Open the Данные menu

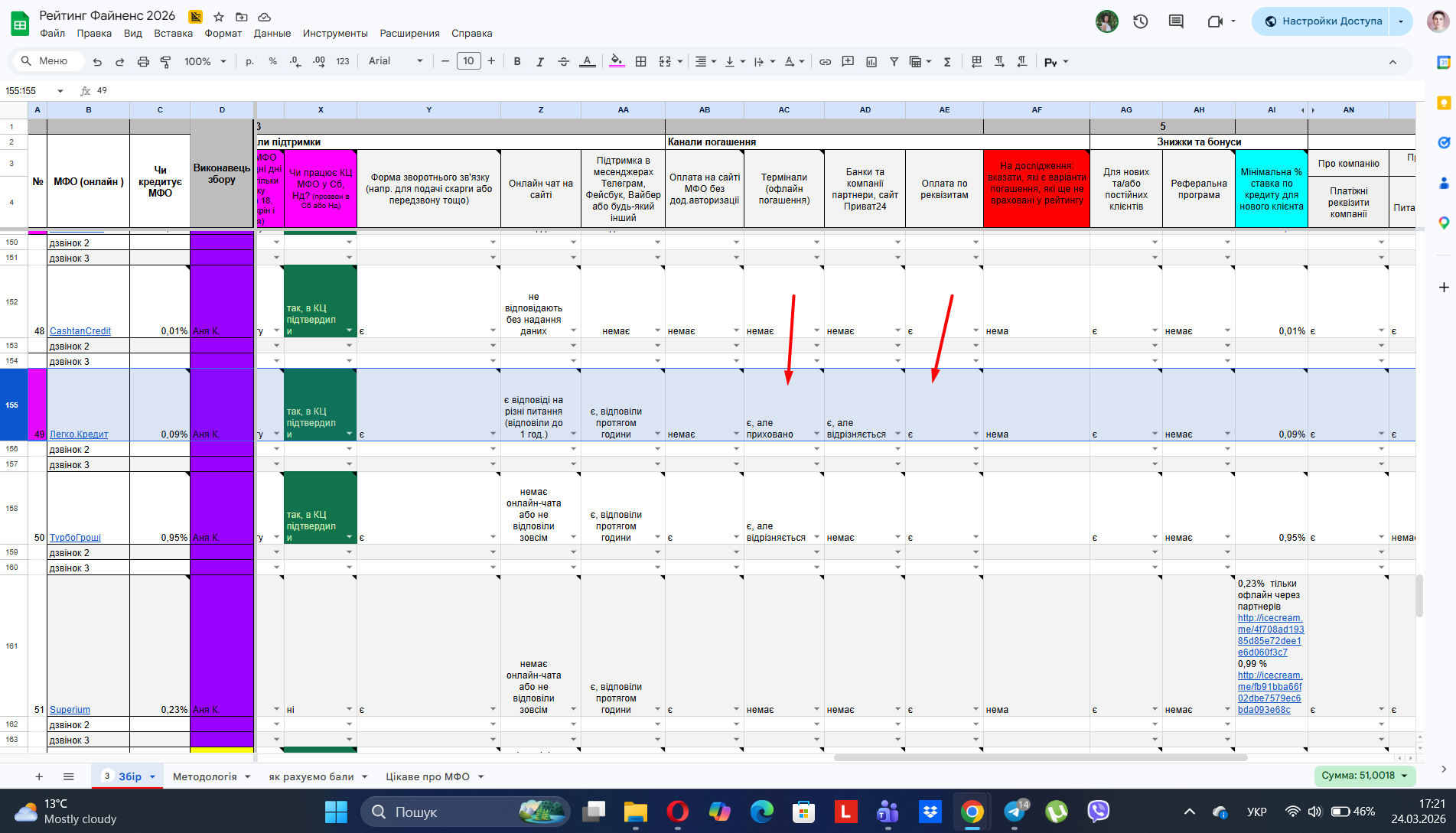pos(272,34)
